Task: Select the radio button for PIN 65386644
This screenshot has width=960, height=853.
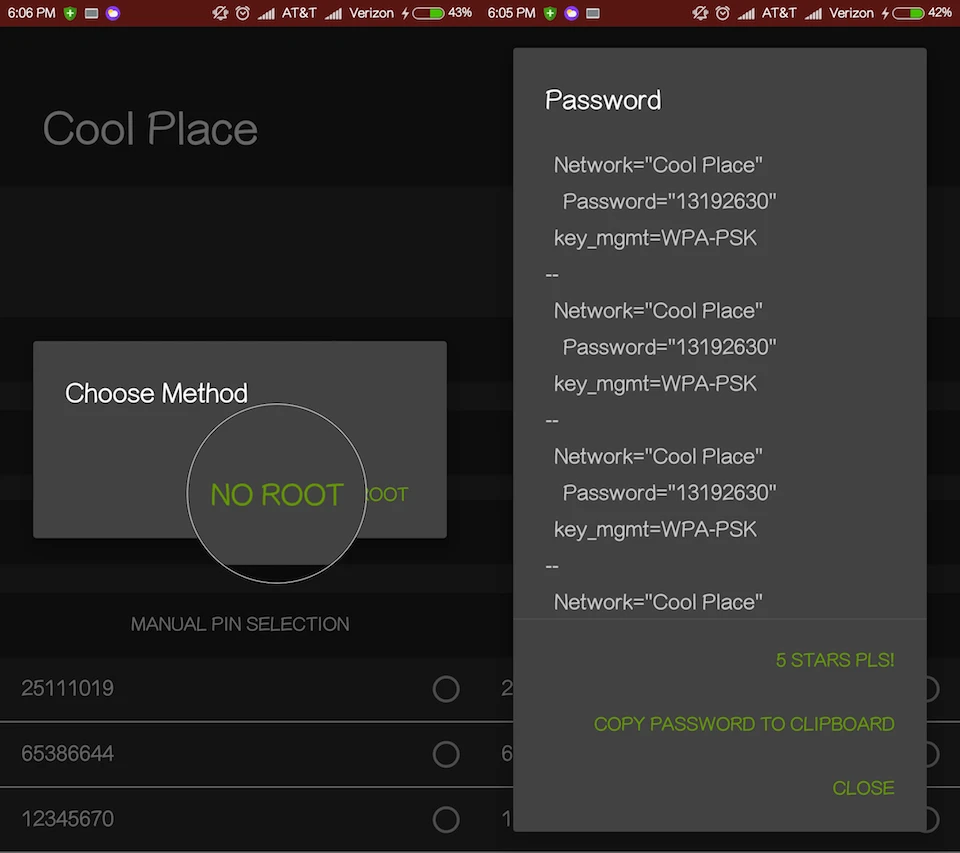Action: pyautogui.click(x=446, y=754)
